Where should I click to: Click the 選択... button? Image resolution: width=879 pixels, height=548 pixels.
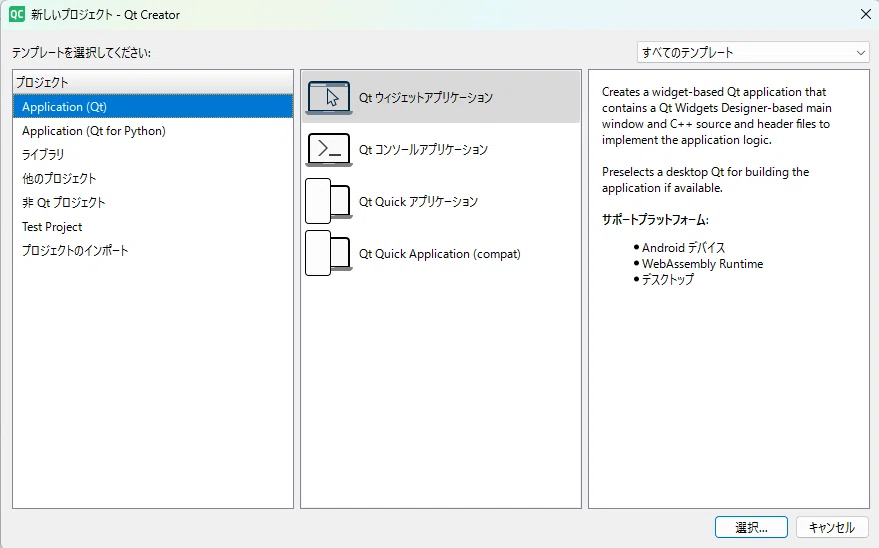(751, 527)
